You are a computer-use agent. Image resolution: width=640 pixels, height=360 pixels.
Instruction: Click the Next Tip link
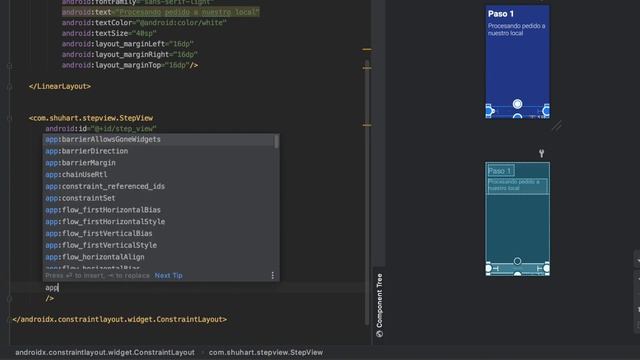click(x=169, y=276)
